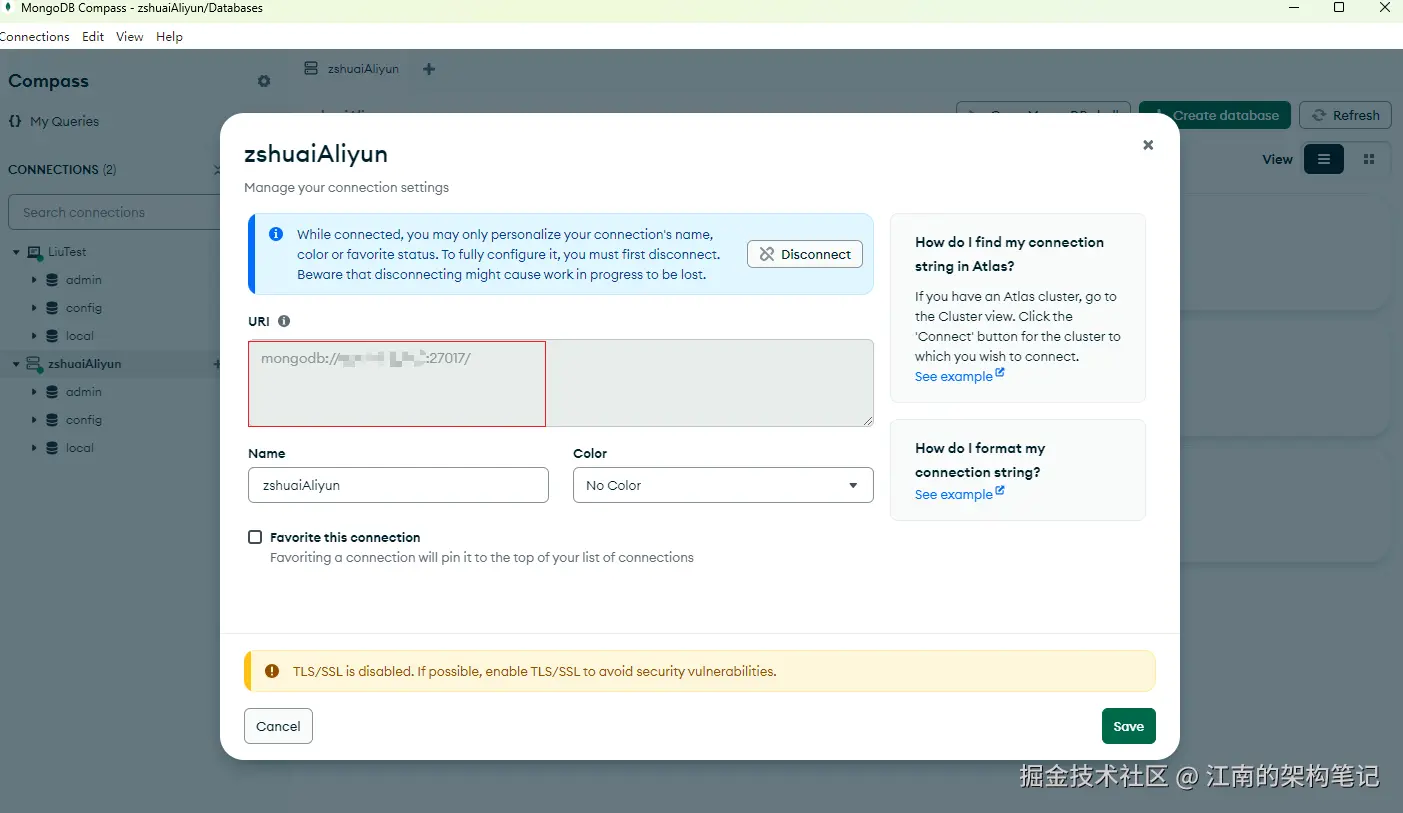Expand local database under LiuTest

coord(34,336)
